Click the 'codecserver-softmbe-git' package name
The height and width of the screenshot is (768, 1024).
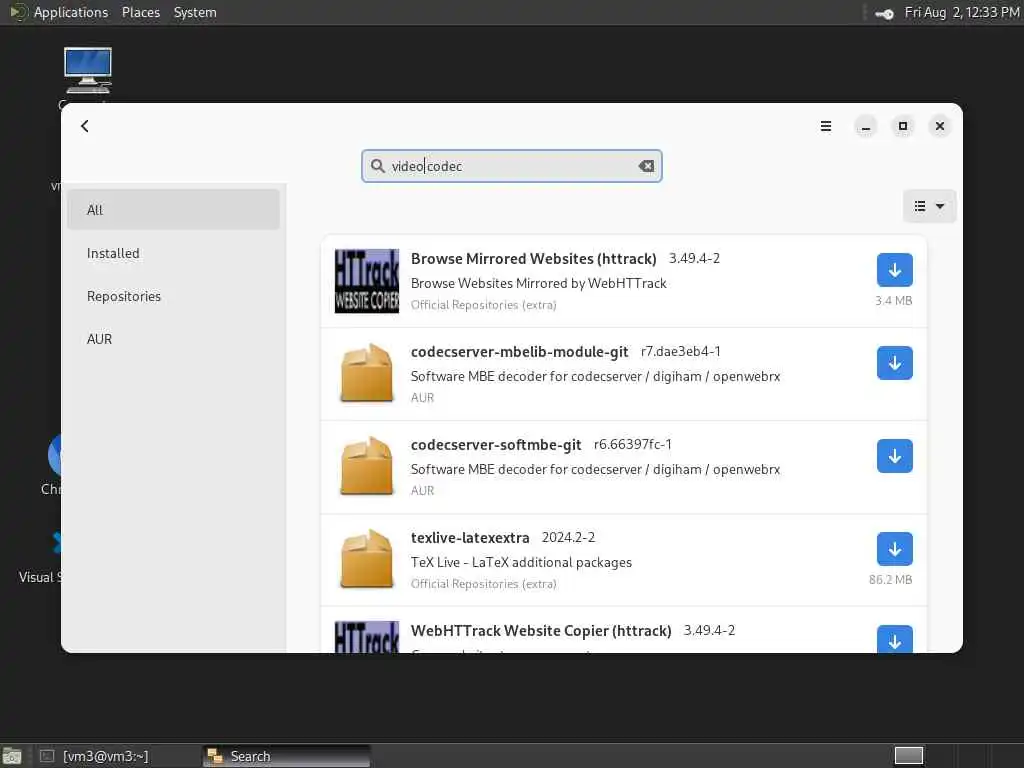496,445
